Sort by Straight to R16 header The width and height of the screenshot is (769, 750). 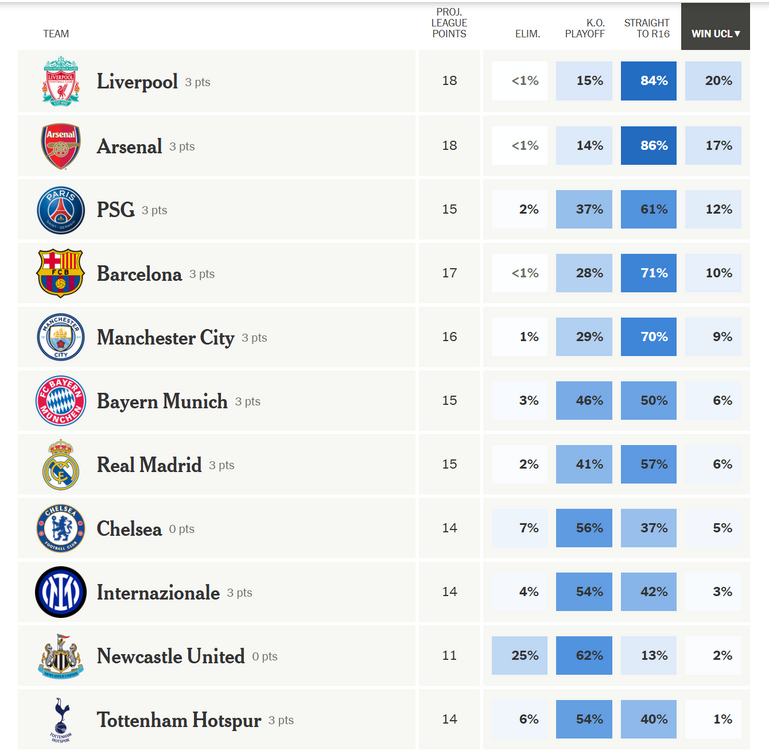[x=647, y=28]
